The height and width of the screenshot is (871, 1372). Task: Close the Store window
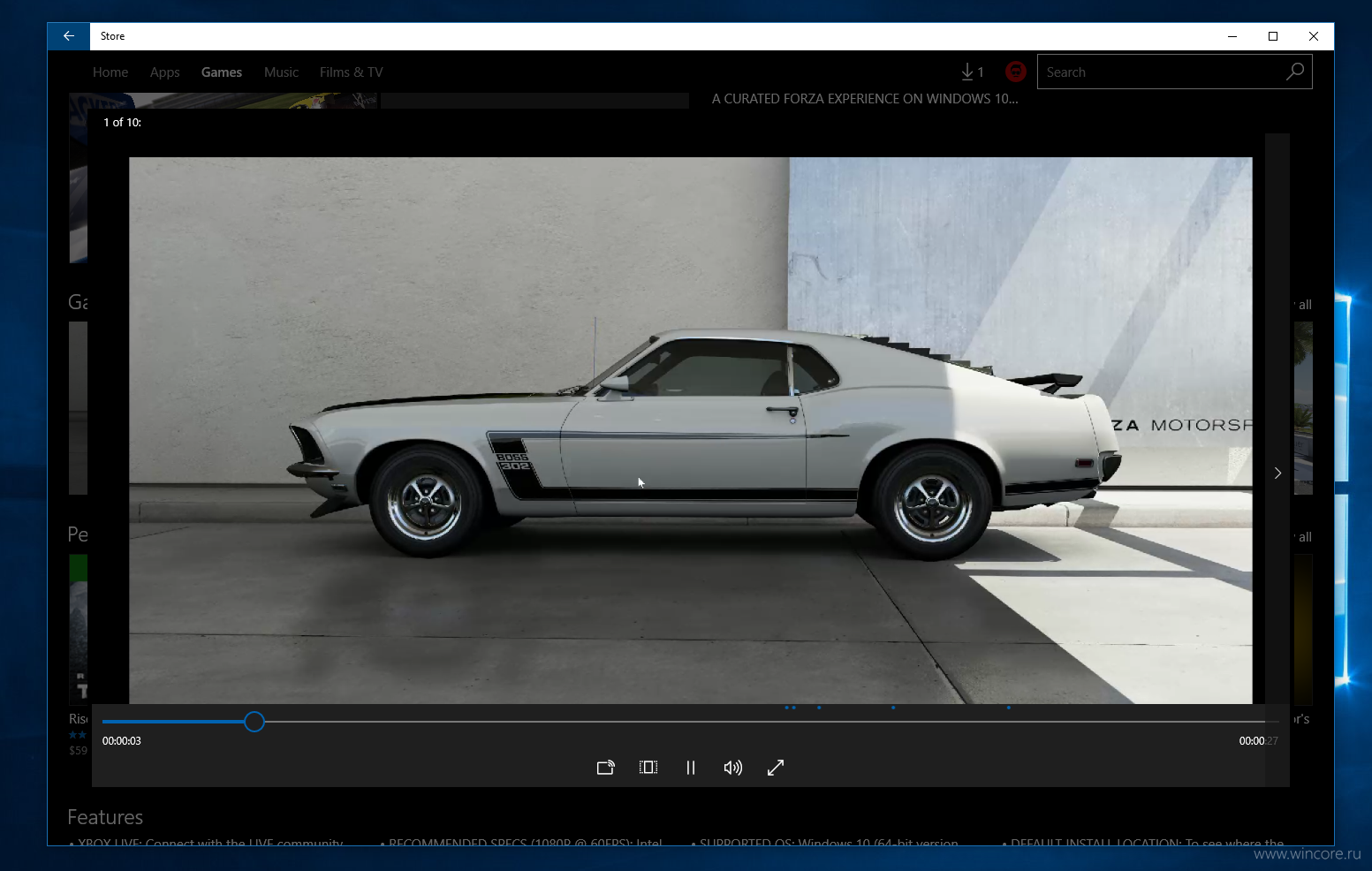[x=1314, y=36]
